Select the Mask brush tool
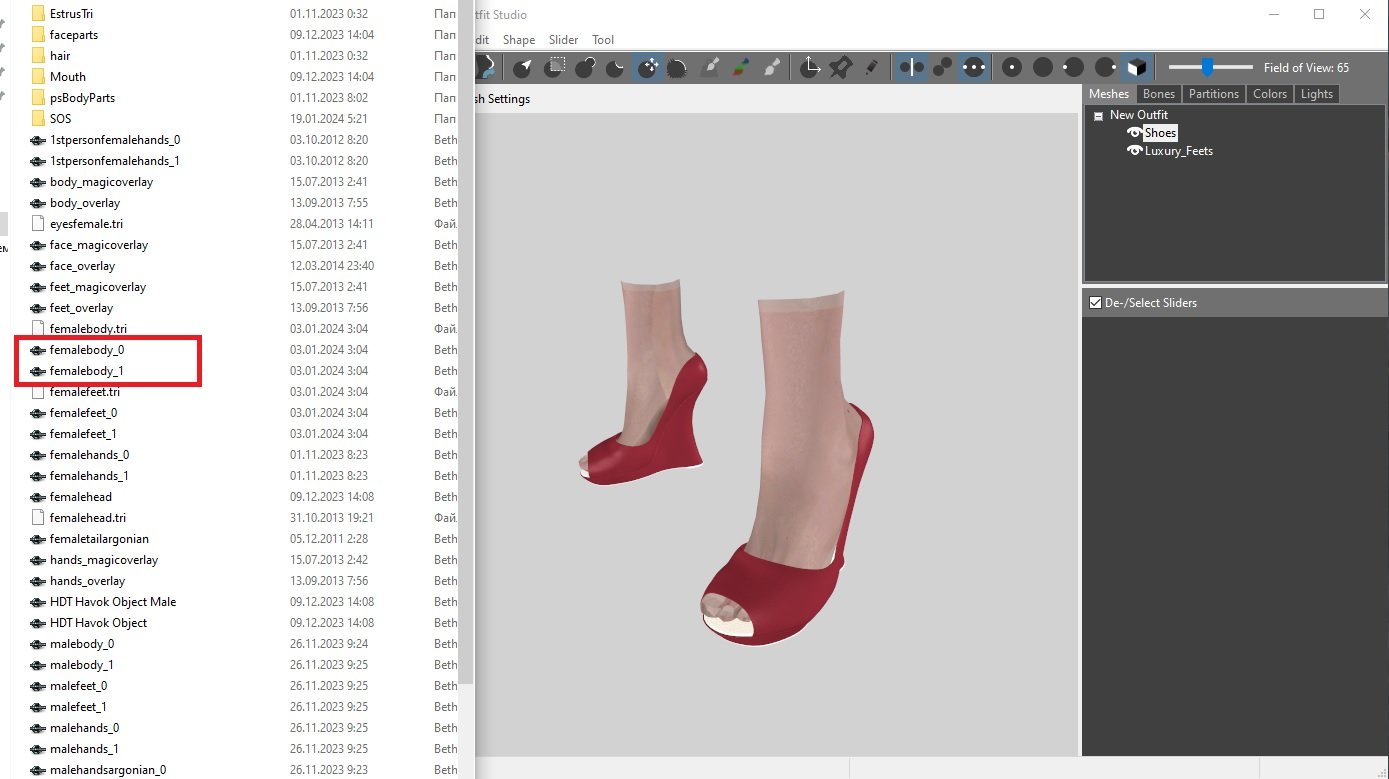This screenshot has height=779, width=1389. [x=555, y=67]
